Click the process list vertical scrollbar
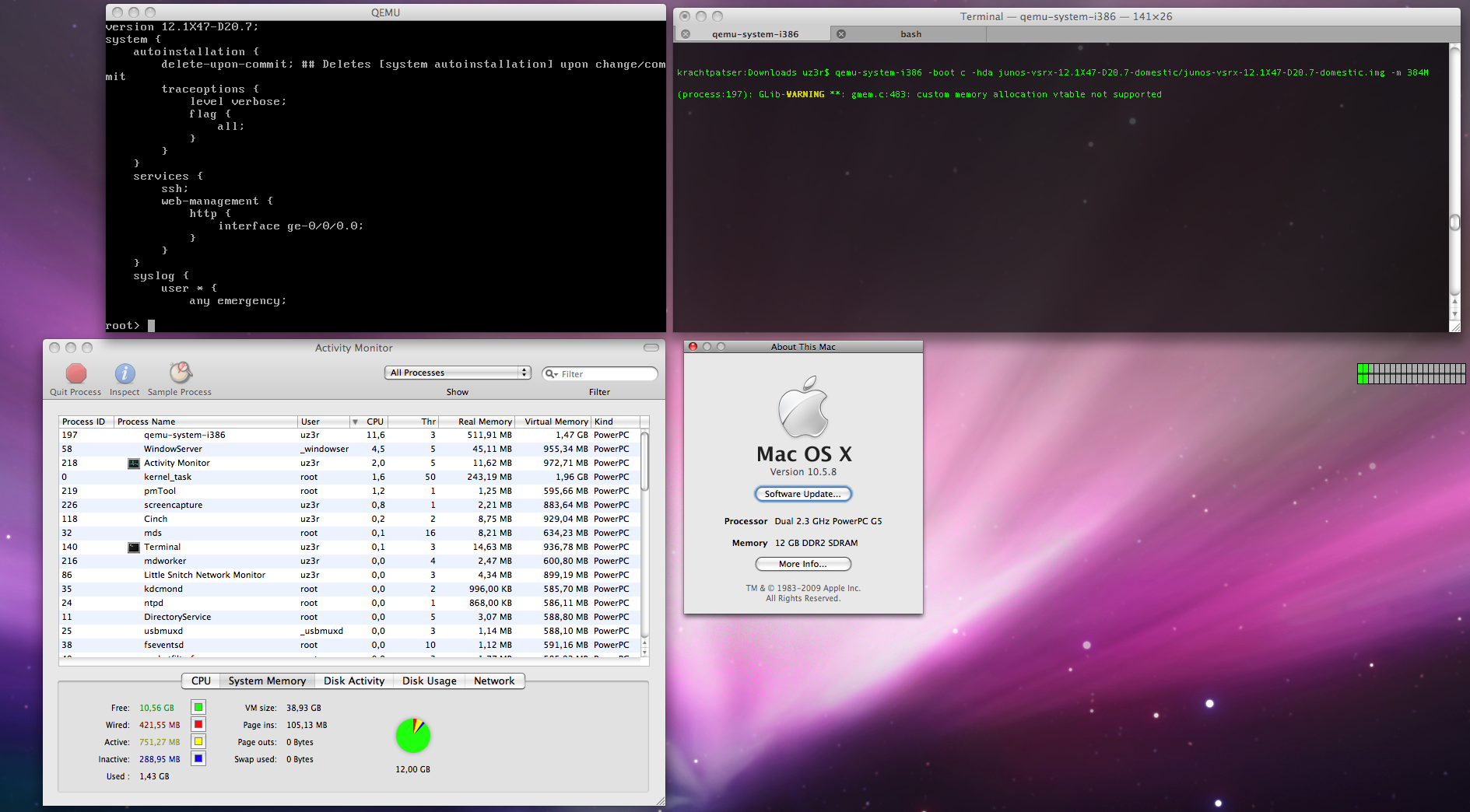This screenshot has width=1470, height=812. coord(644,461)
